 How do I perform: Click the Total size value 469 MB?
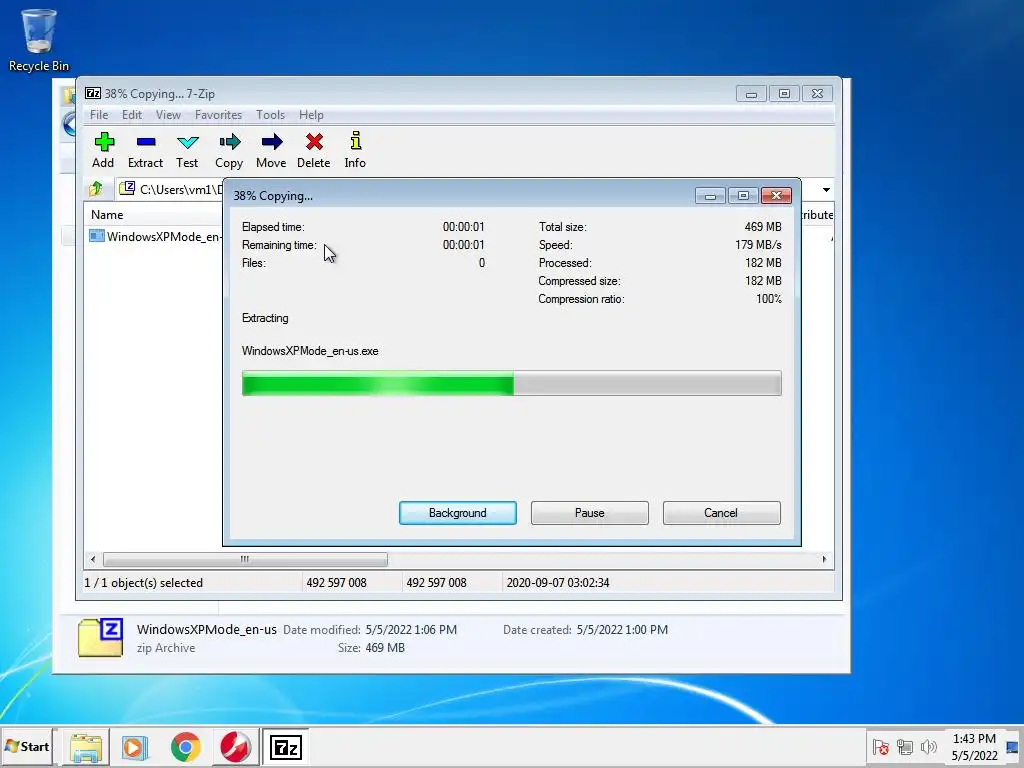tap(763, 227)
